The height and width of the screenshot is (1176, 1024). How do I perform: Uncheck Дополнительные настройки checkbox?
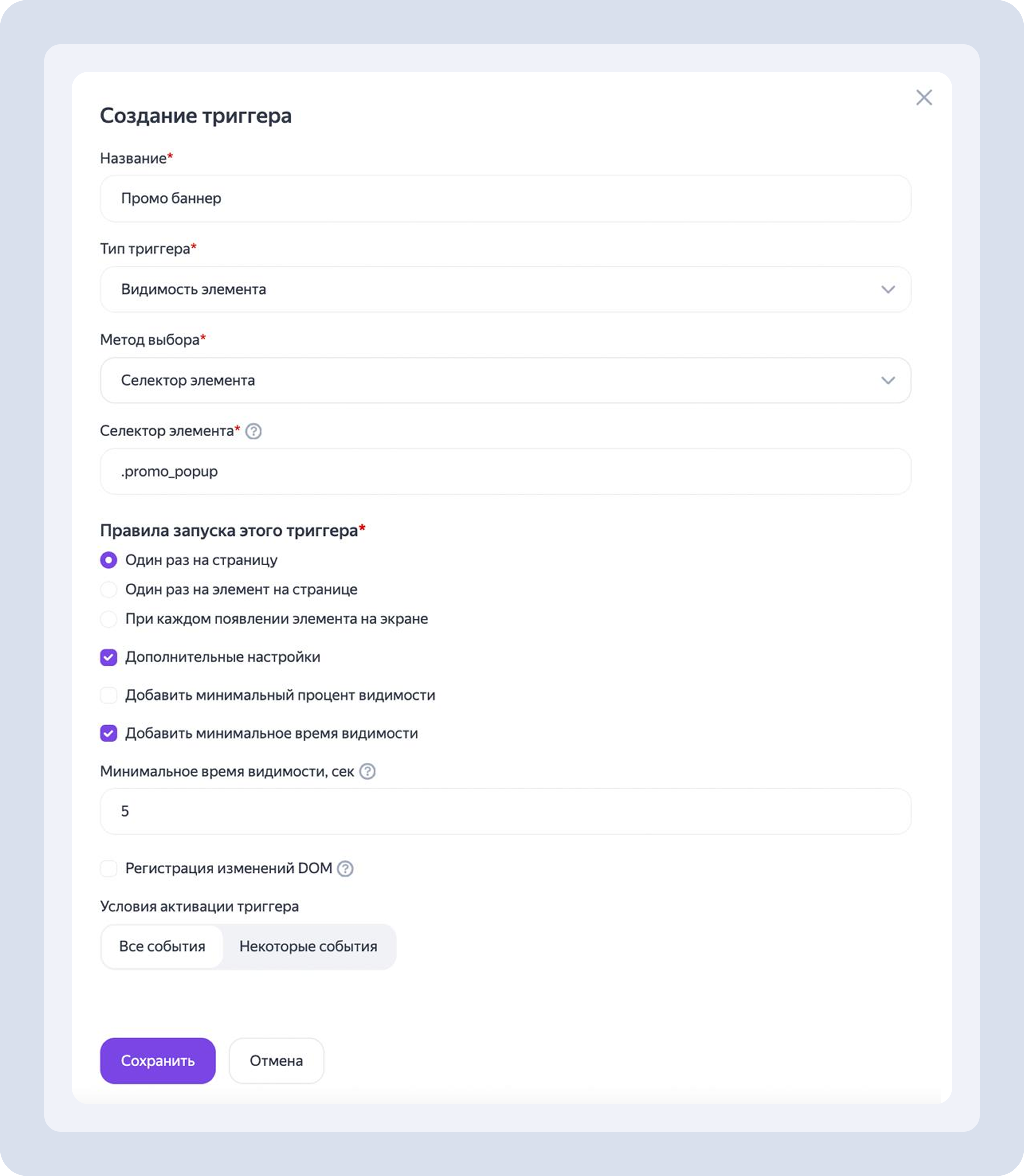coord(109,657)
